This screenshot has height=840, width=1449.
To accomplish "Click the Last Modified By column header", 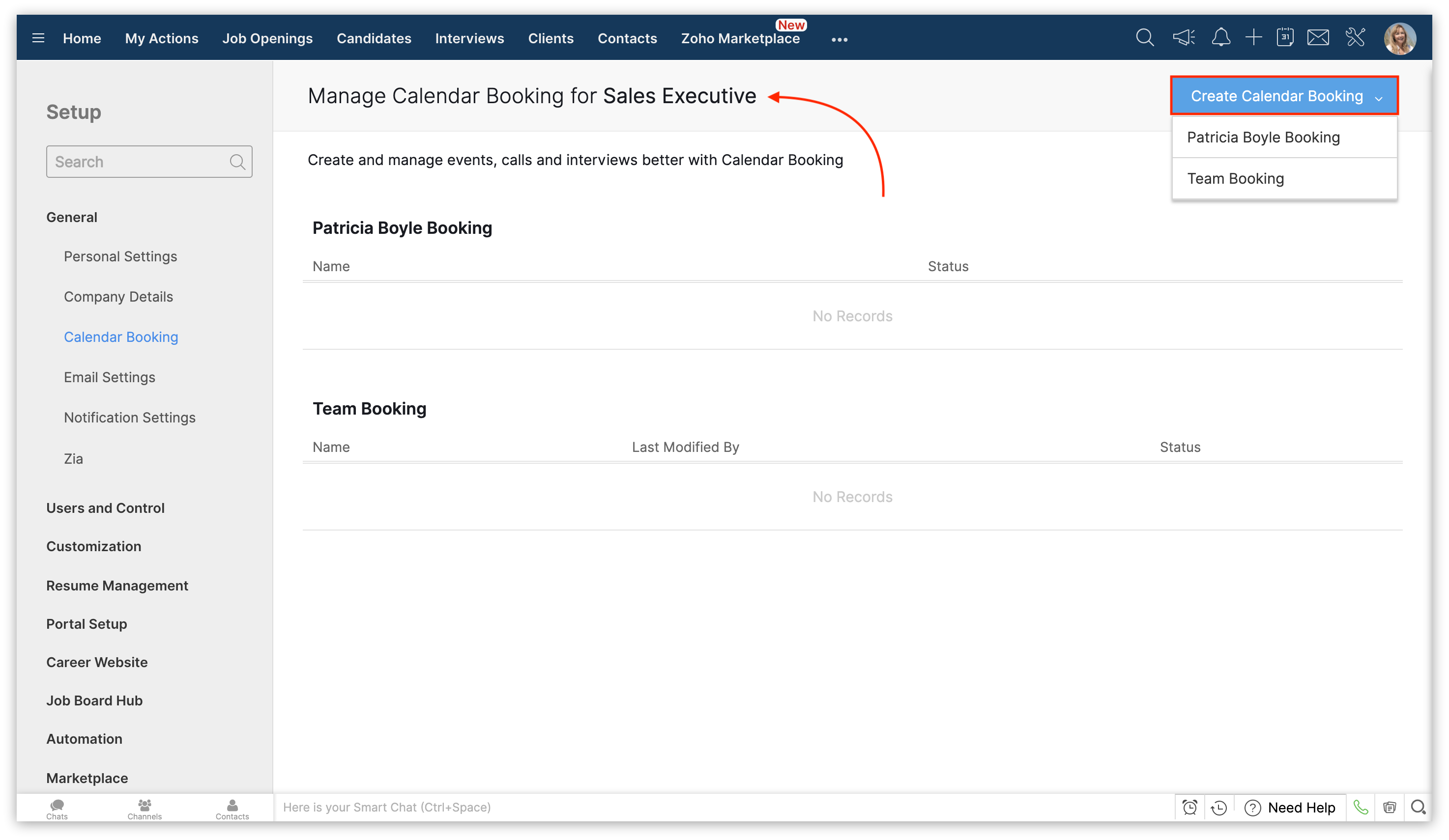I will pos(685,447).
